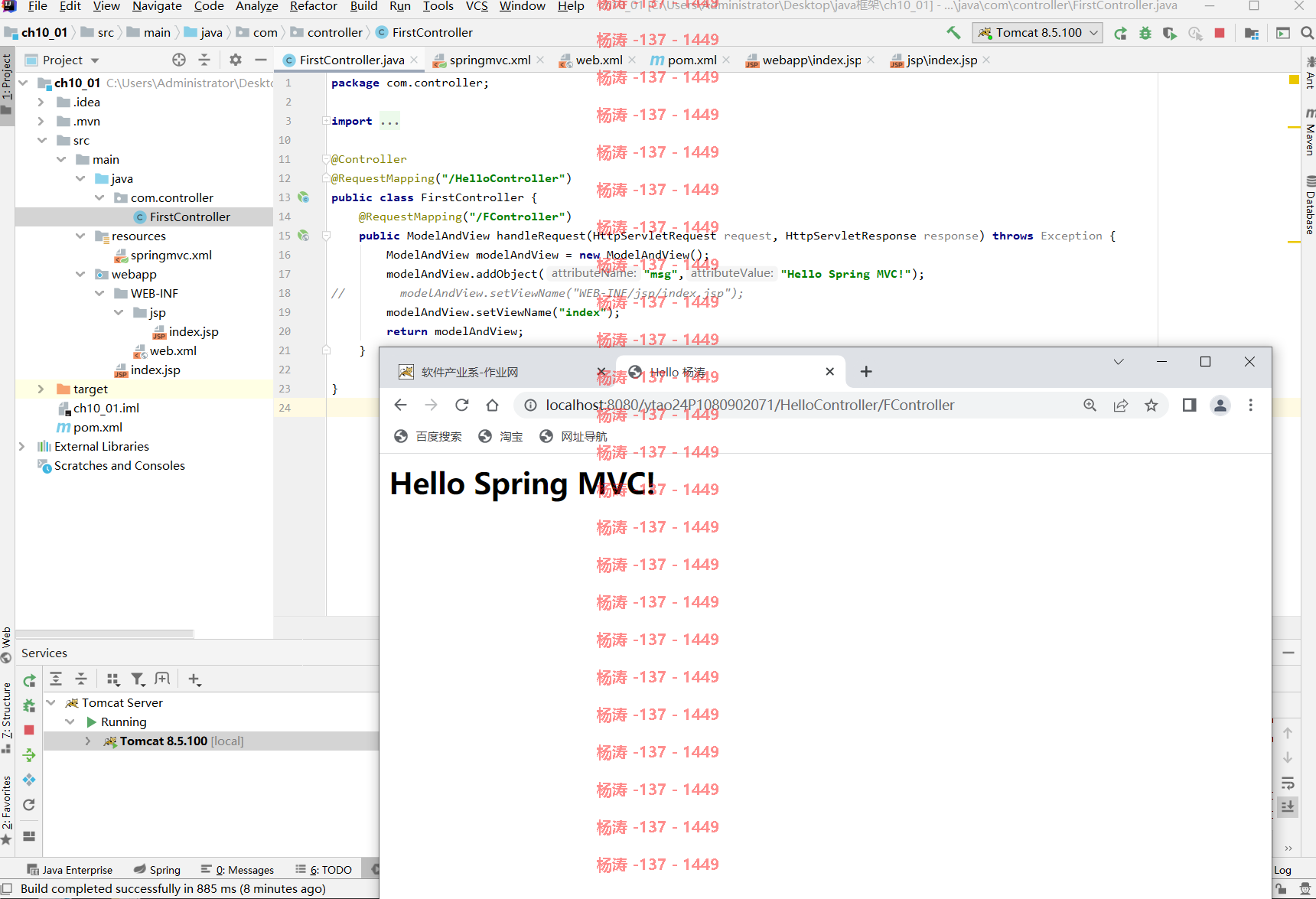Rerun service in Services panel

(x=29, y=680)
